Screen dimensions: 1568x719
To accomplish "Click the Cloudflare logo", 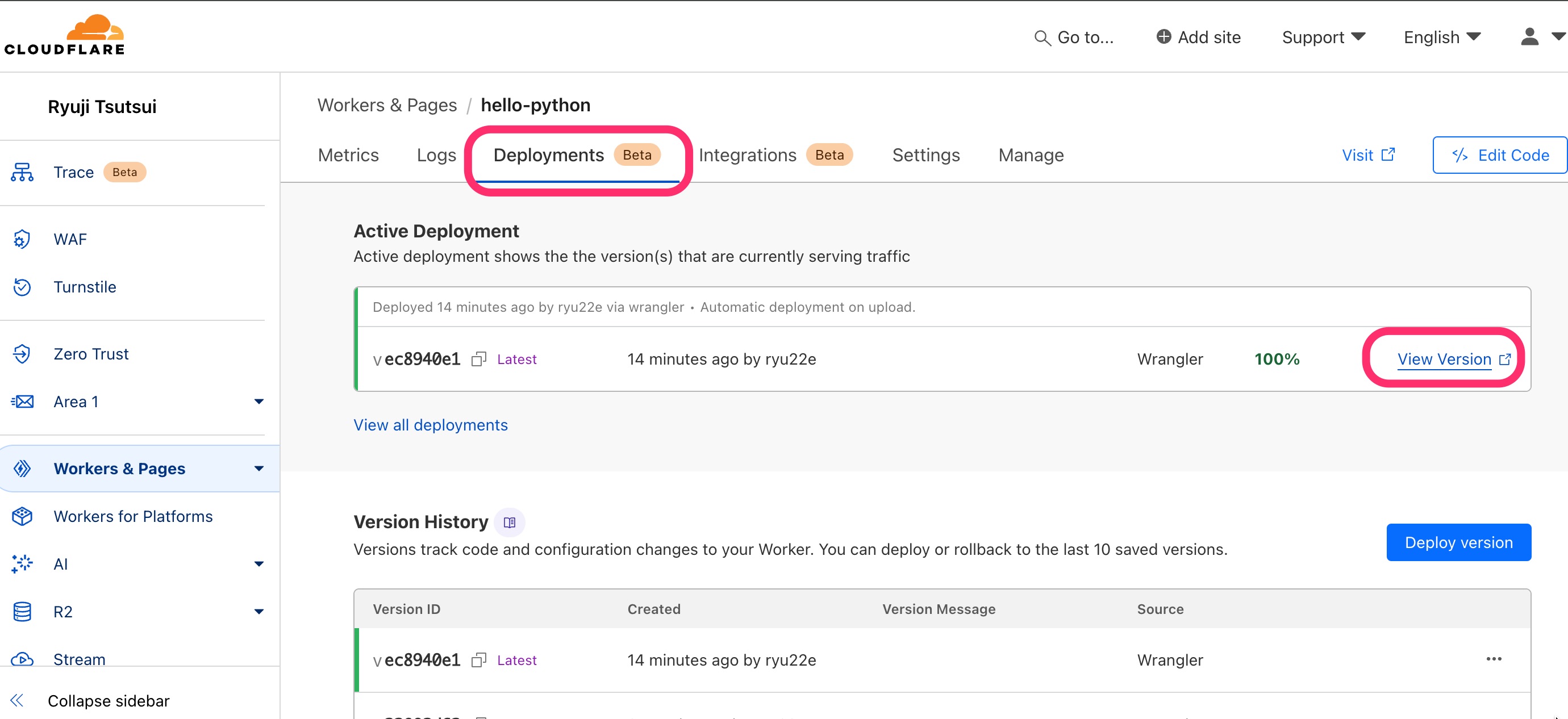I will 65,35.
